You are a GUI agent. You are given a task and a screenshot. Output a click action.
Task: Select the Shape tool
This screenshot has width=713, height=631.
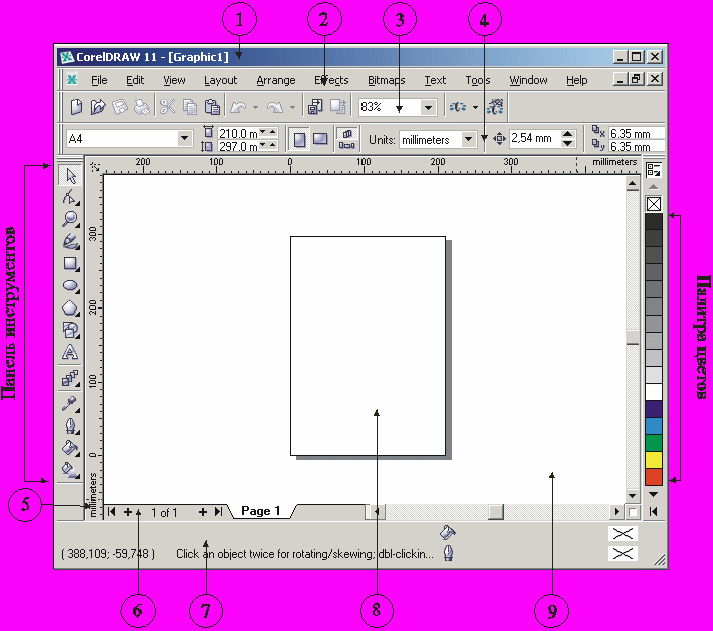pyautogui.click(x=70, y=197)
